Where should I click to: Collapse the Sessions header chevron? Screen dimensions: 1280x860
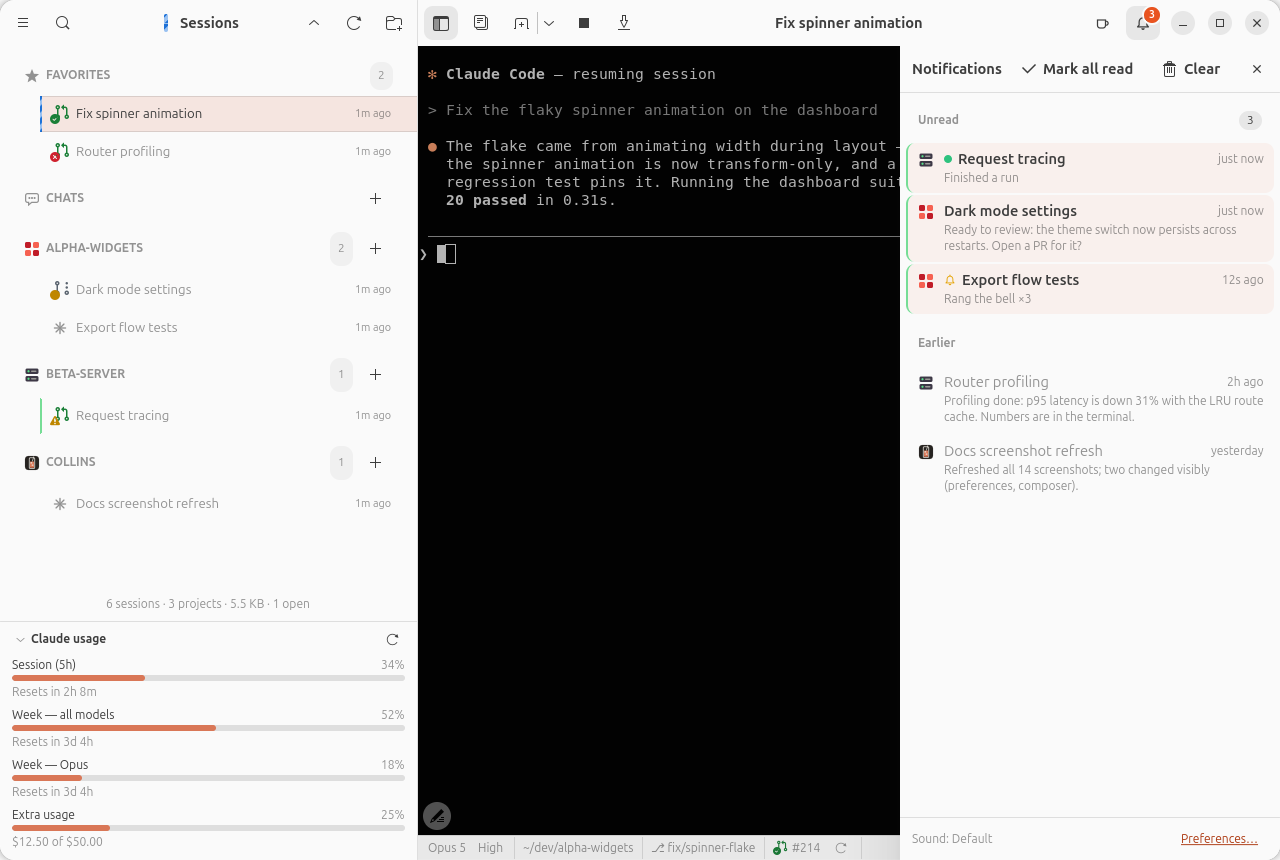(314, 23)
